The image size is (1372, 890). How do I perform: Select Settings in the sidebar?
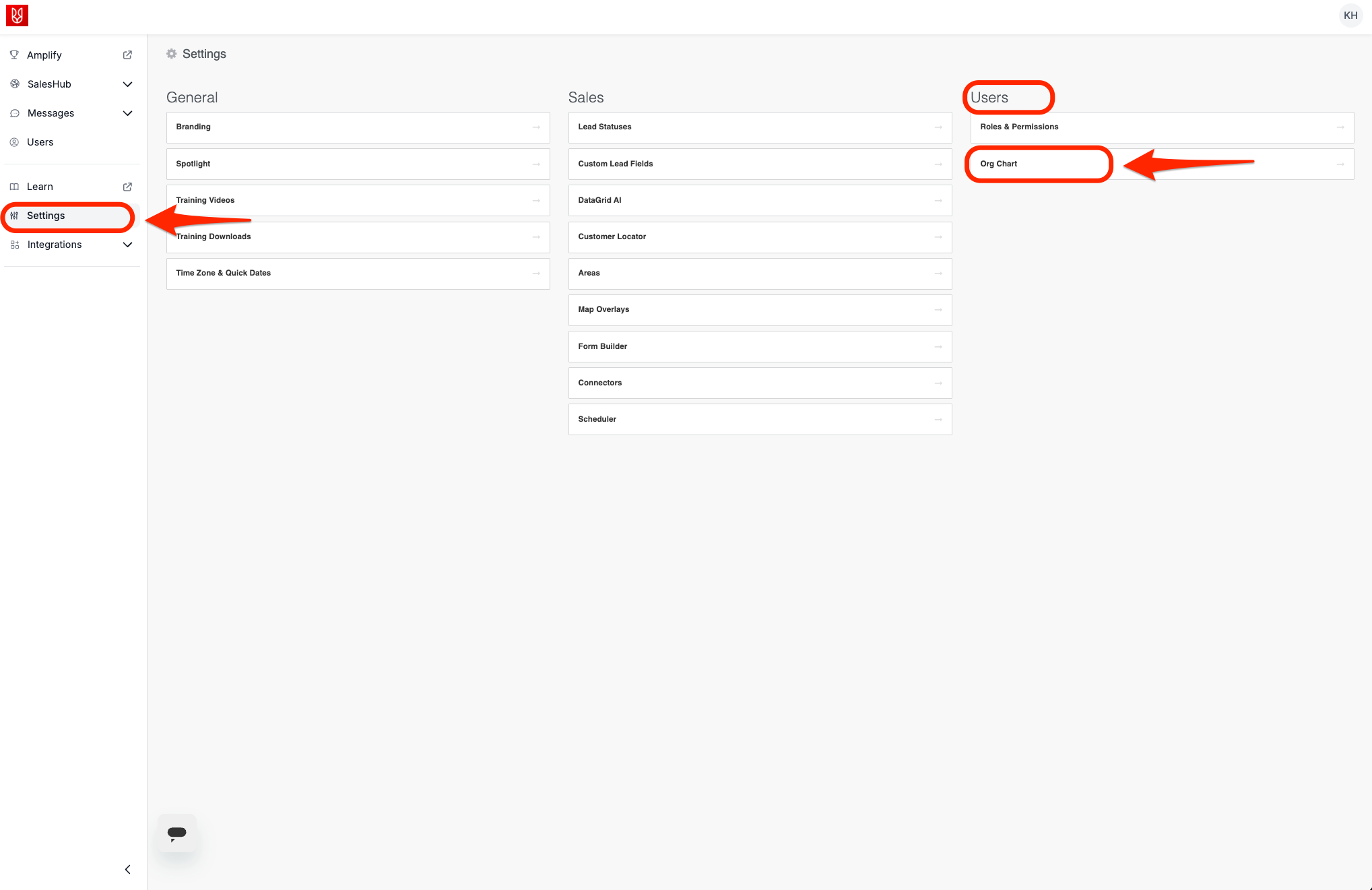(46, 216)
